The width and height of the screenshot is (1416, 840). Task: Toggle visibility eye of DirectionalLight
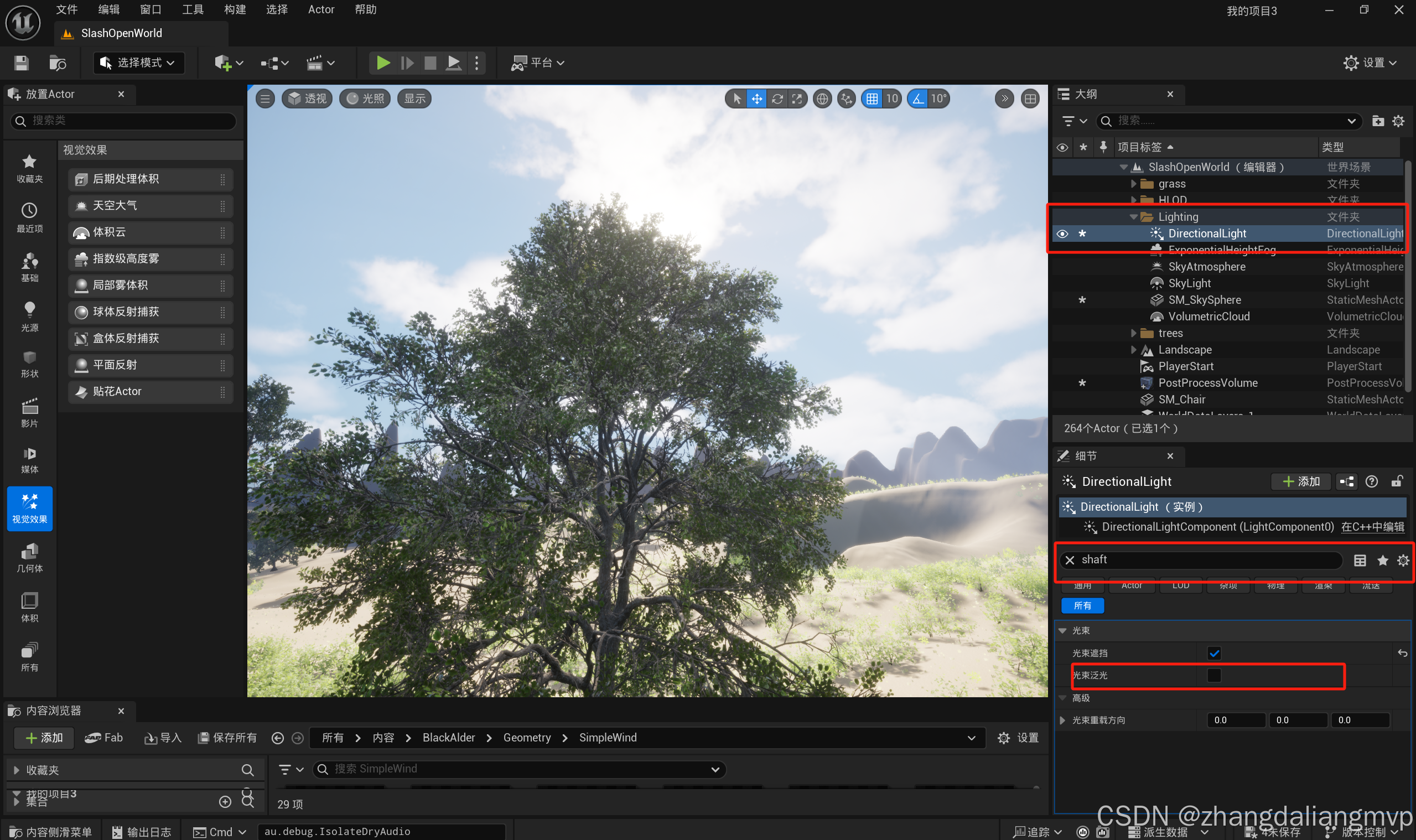(1062, 234)
